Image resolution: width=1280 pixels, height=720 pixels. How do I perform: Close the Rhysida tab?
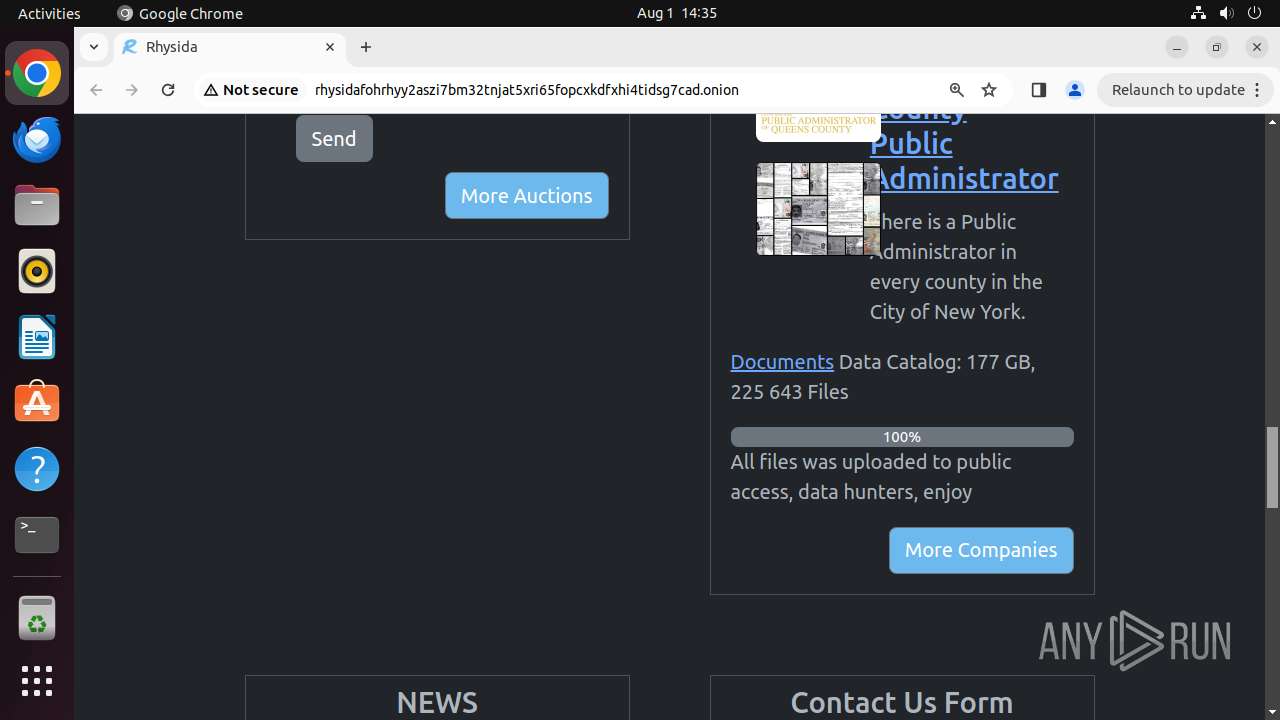click(330, 47)
